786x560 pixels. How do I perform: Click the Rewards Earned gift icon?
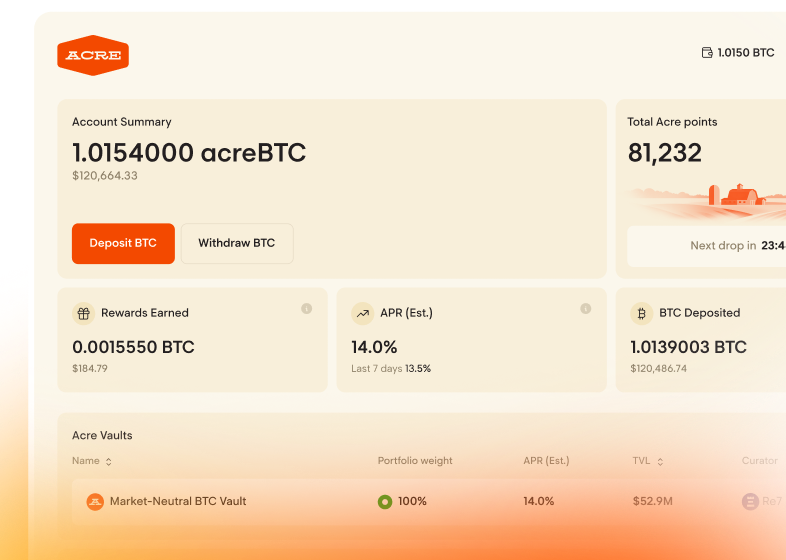pyautogui.click(x=84, y=313)
